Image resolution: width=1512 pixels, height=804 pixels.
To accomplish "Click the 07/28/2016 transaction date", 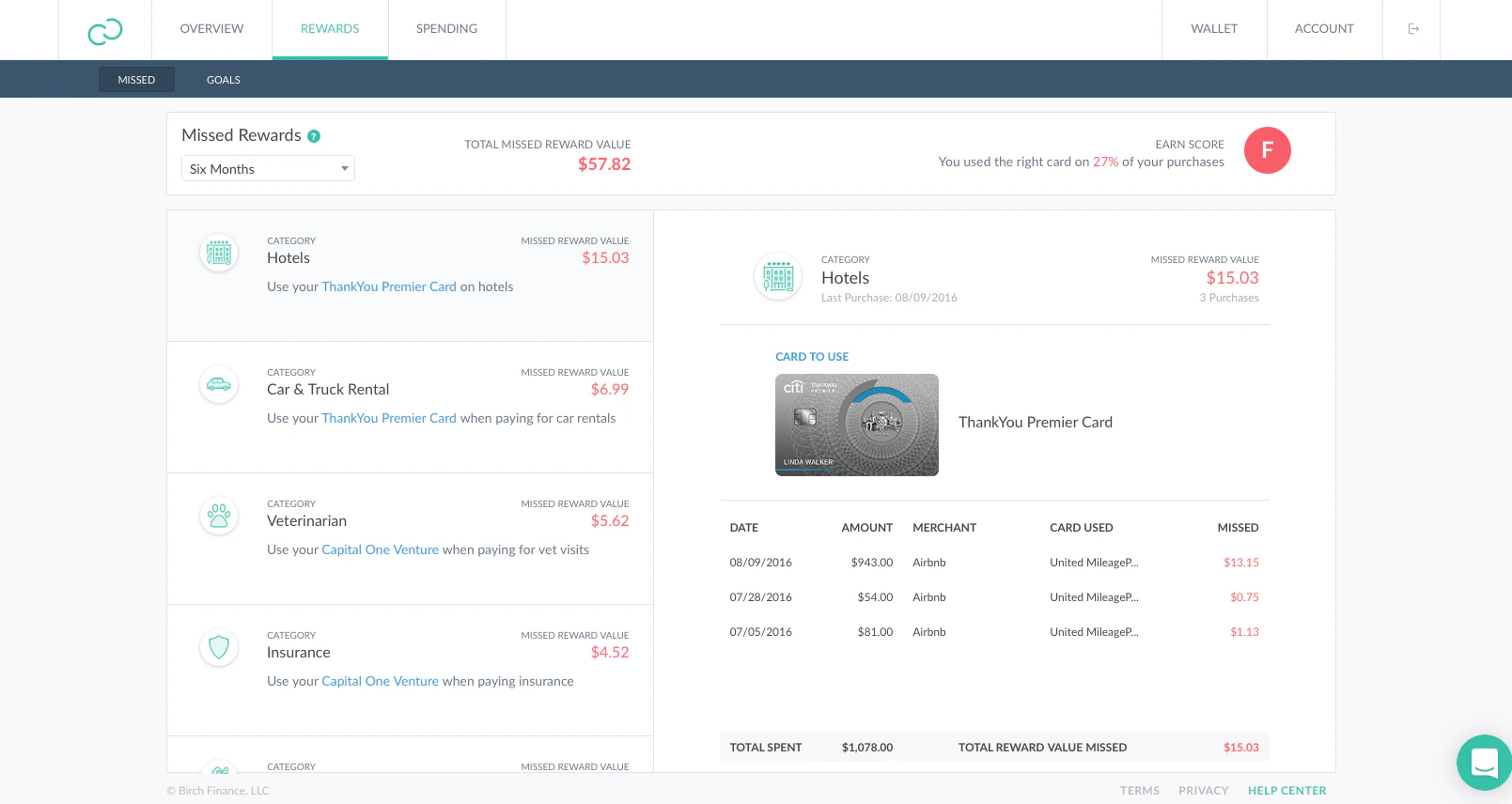I will tap(760, 597).
